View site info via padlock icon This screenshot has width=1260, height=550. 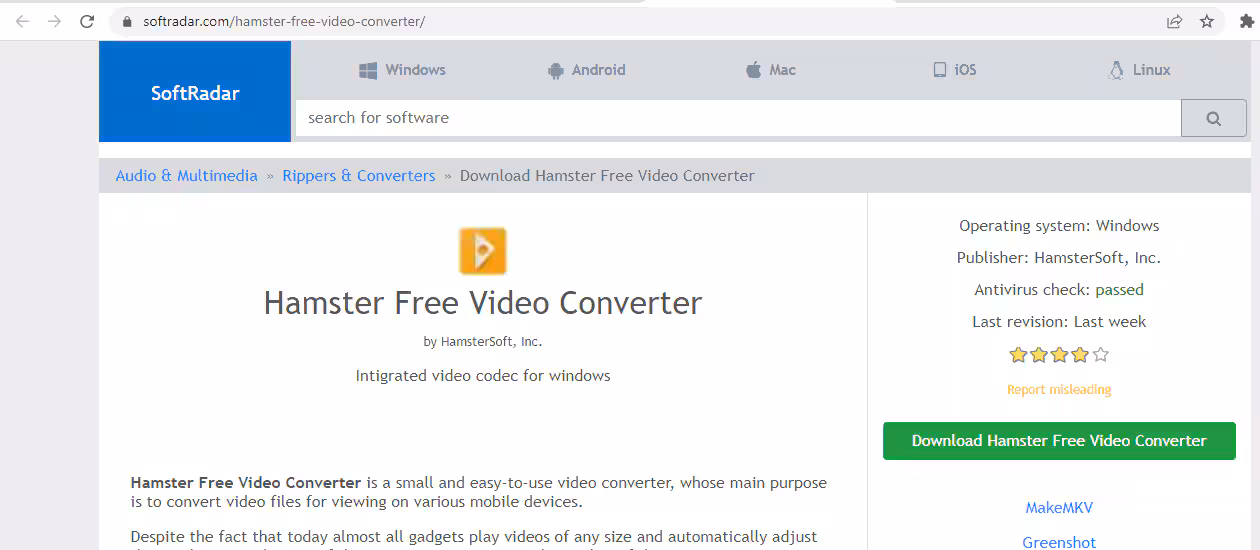click(126, 21)
